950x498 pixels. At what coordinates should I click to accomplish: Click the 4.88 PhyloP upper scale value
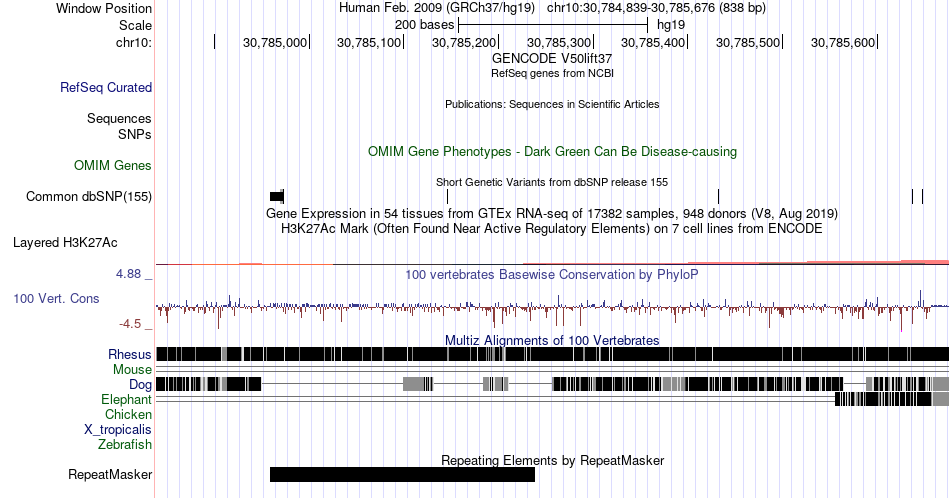(128, 274)
